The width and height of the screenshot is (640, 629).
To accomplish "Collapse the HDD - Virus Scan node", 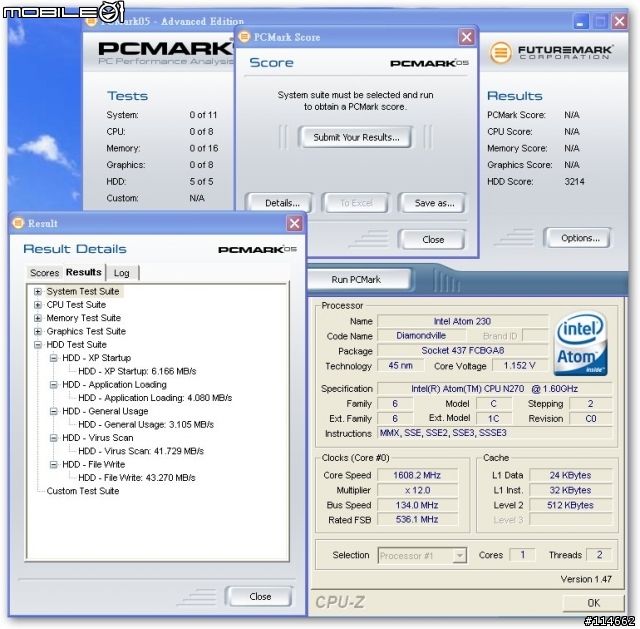I will pyautogui.click(x=53, y=438).
